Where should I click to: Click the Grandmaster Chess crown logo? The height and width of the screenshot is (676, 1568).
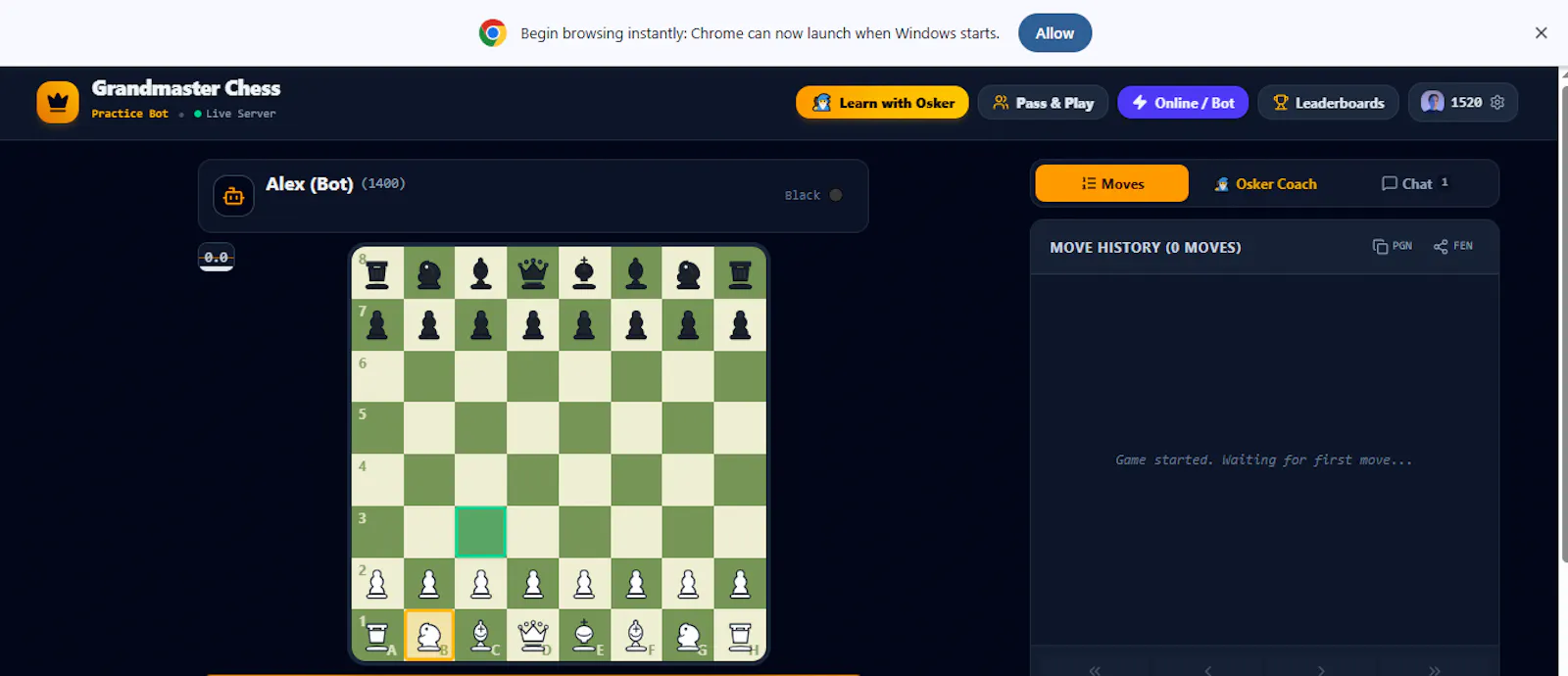[x=58, y=102]
